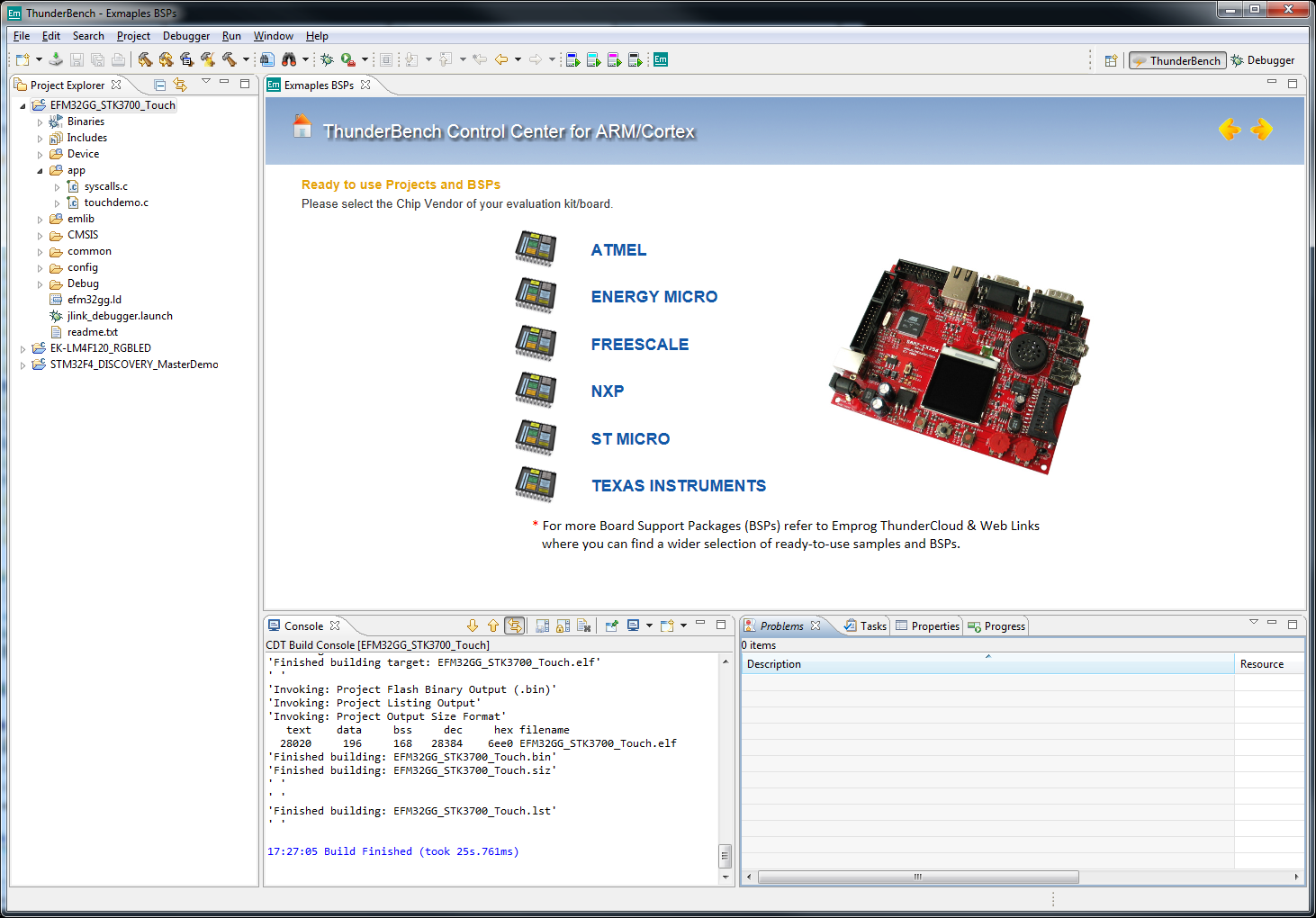Switch to the Tasks tab
This screenshot has height=918, width=1316.
pyautogui.click(x=865, y=625)
